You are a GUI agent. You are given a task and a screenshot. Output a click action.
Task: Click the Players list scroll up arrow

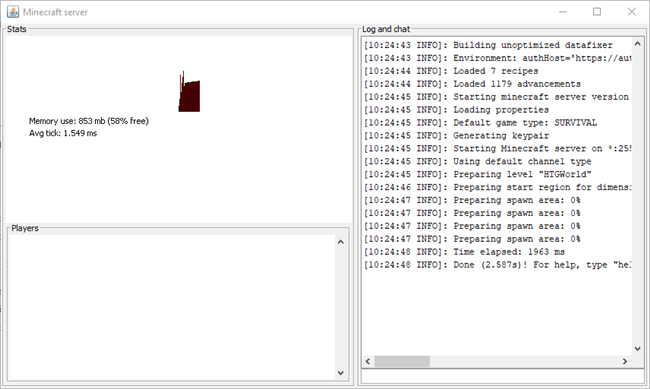pos(341,242)
